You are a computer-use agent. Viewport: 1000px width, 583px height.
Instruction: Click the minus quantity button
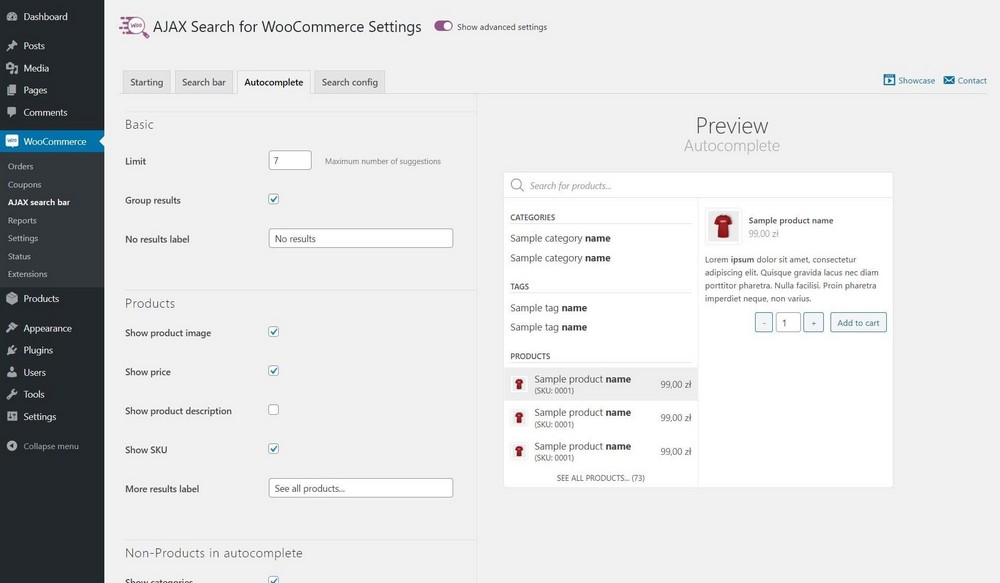click(x=763, y=322)
